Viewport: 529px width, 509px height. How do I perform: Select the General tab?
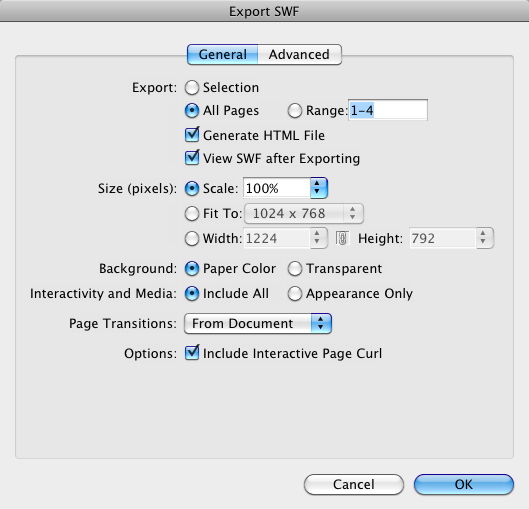click(x=223, y=54)
